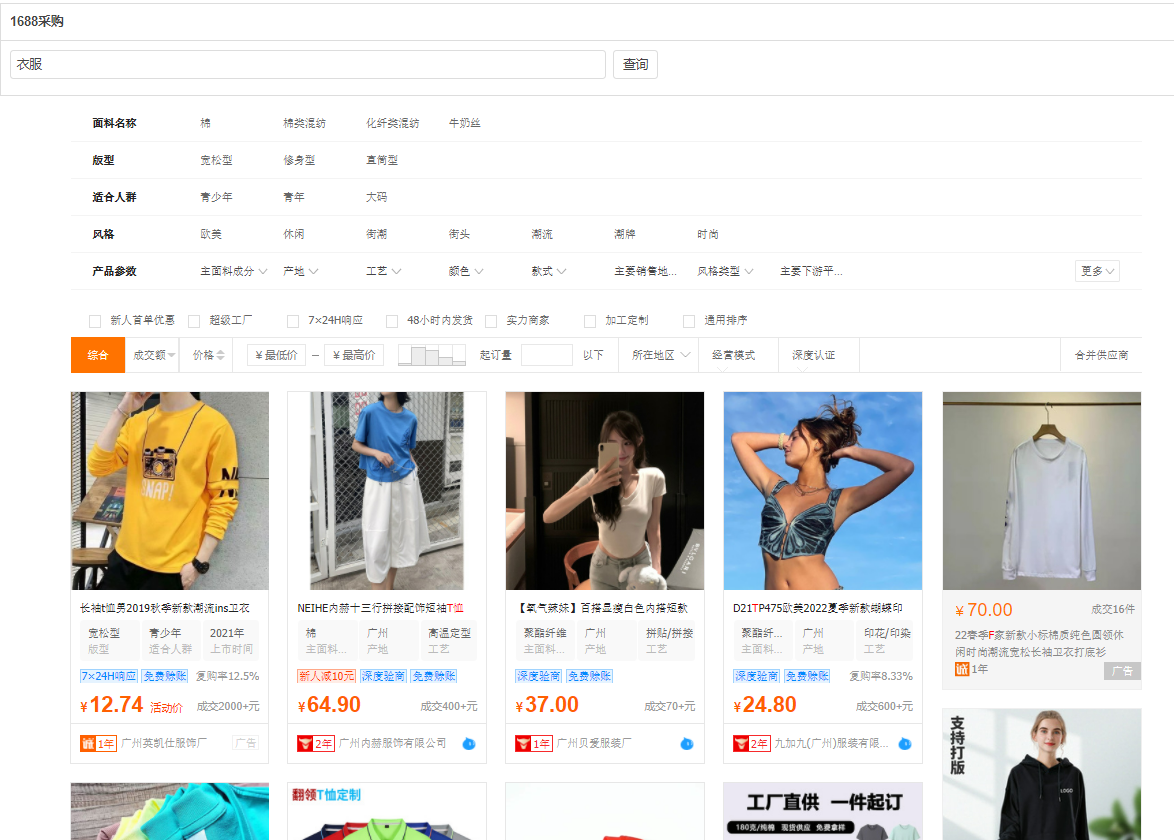Viewport: 1174px width, 840px height.
Task: Click the 2年 seller badge beside 九加九(广州)服装
Action: tap(752, 743)
